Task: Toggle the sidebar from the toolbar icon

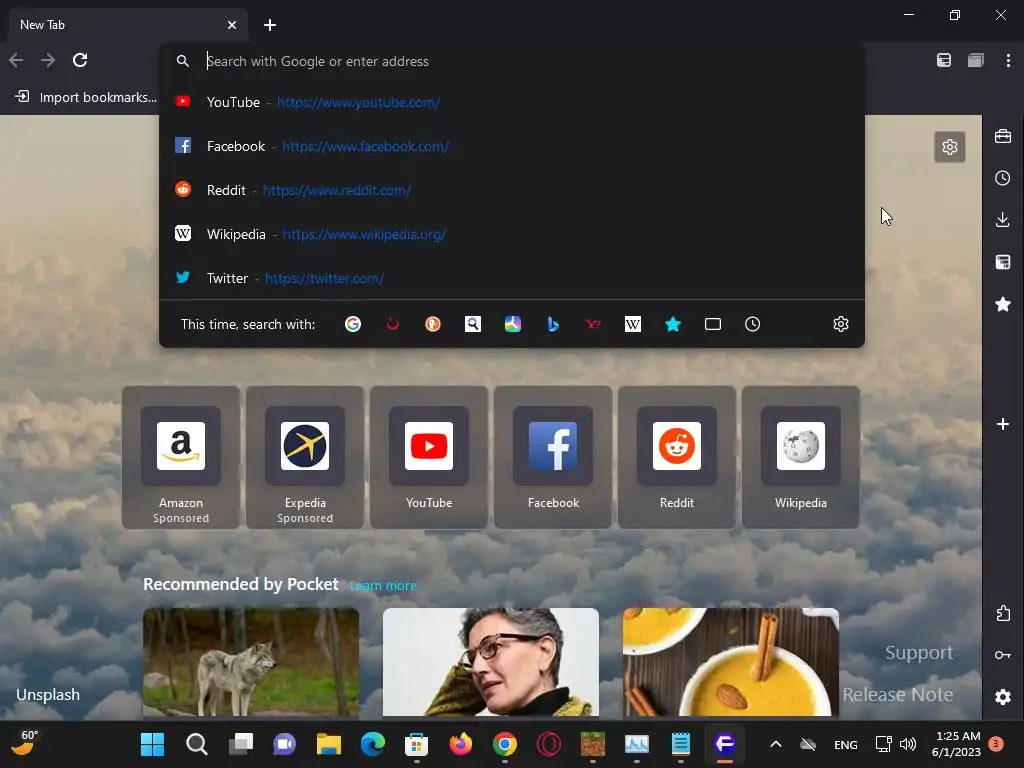Action: (x=944, y=61)
